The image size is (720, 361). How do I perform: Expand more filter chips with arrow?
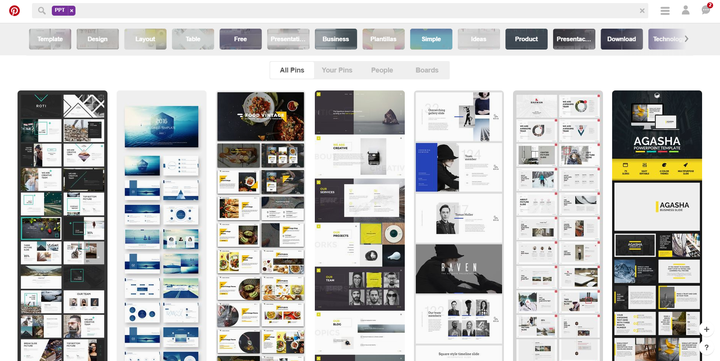click(686, 39)
